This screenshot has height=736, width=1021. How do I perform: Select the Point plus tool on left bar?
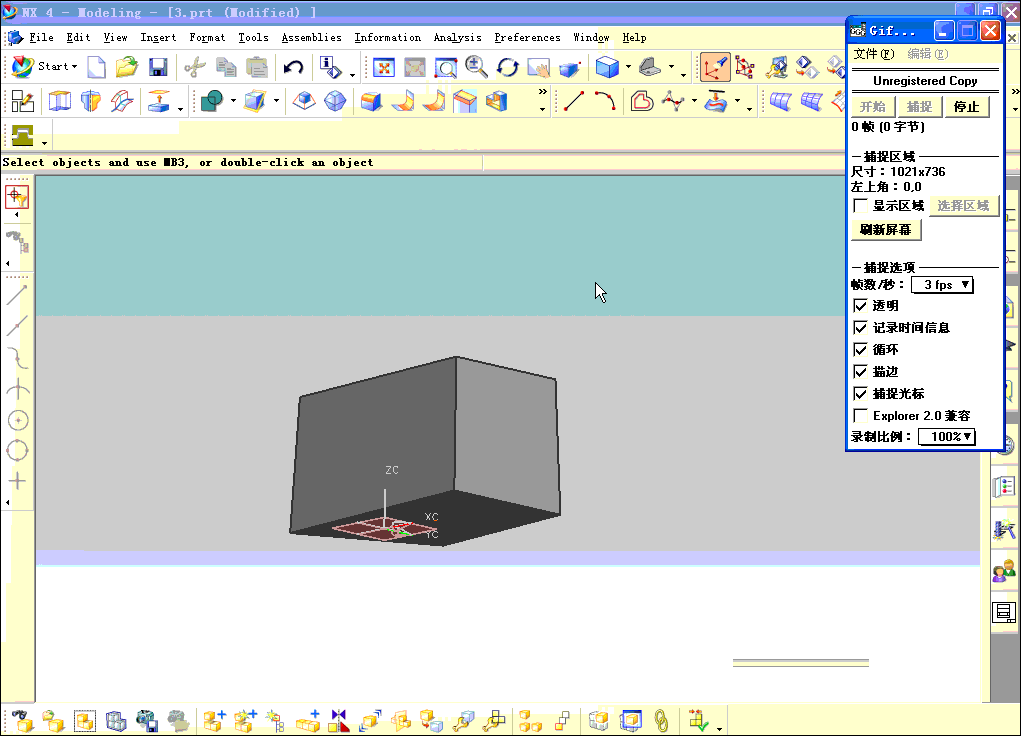pos(17,481)
